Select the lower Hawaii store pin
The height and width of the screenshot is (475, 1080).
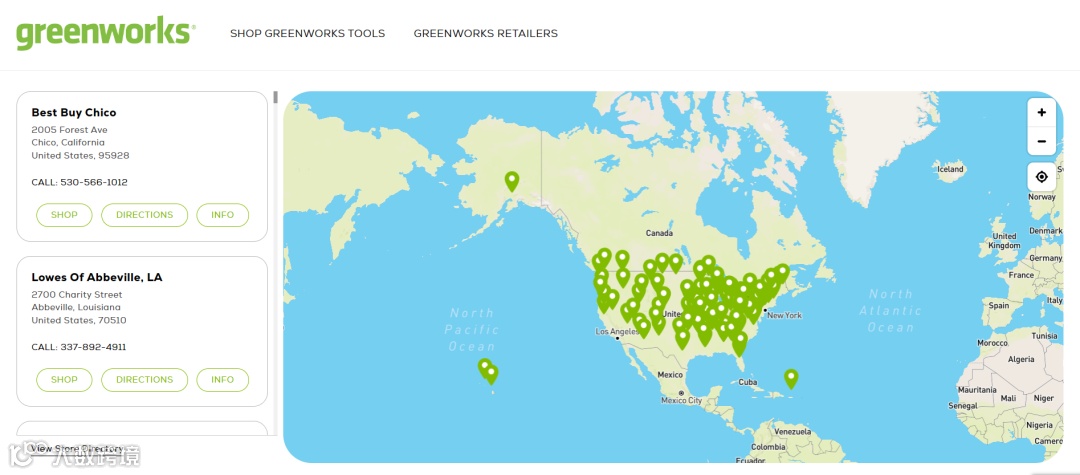click(491, 374)
